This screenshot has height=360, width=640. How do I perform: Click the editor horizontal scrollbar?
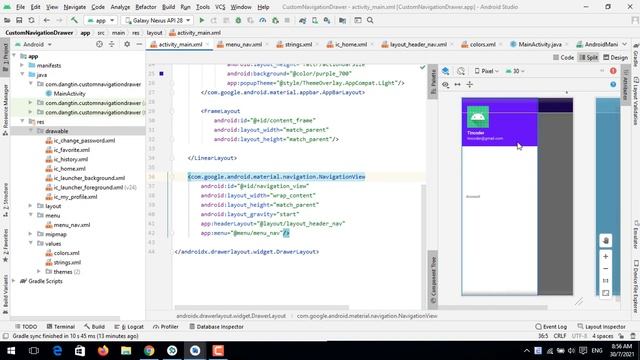[262, 307]
